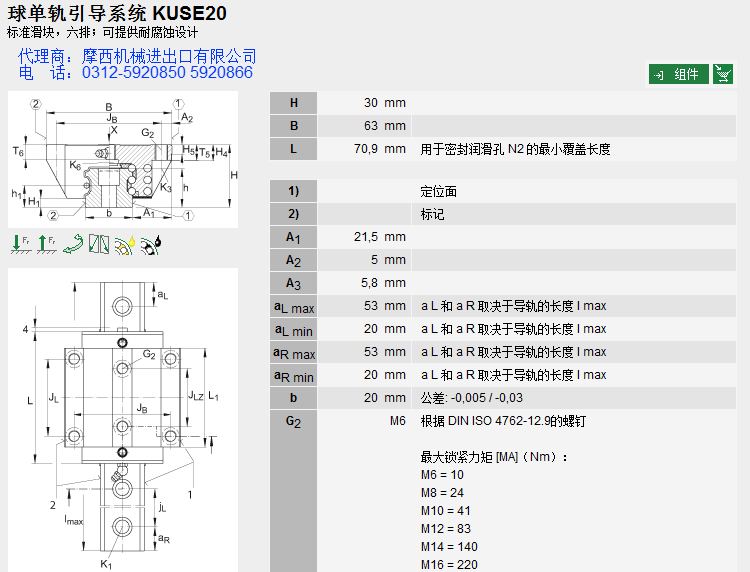The height and width of the screenshot is (572, 750).
Task: Open the top-view carriage rail drawing
Action: point(123,420)
